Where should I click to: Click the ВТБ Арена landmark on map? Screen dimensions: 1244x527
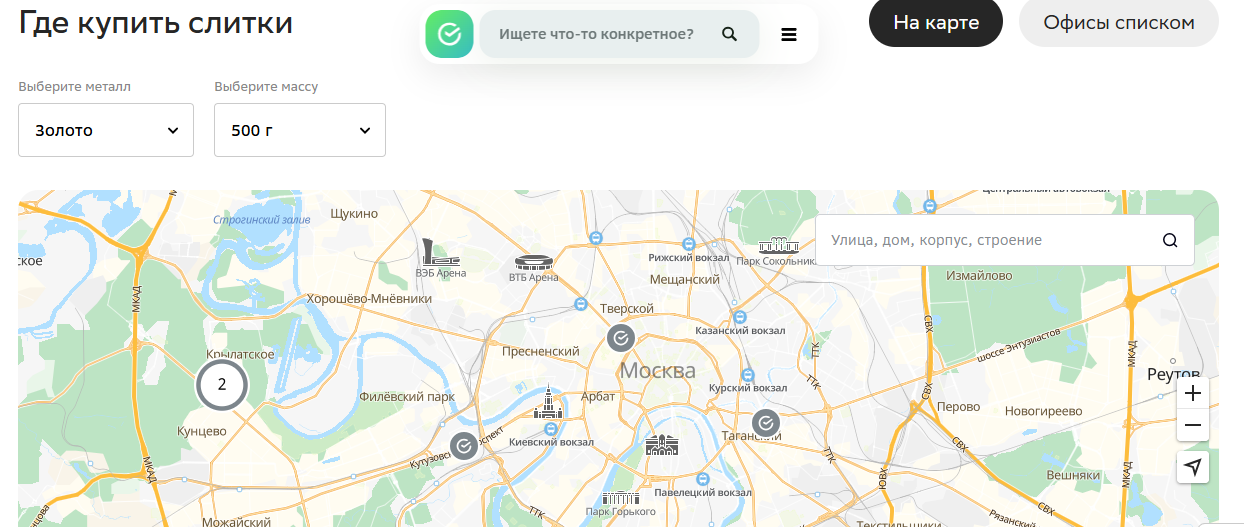pyautogui.click(x=534, y=263)
